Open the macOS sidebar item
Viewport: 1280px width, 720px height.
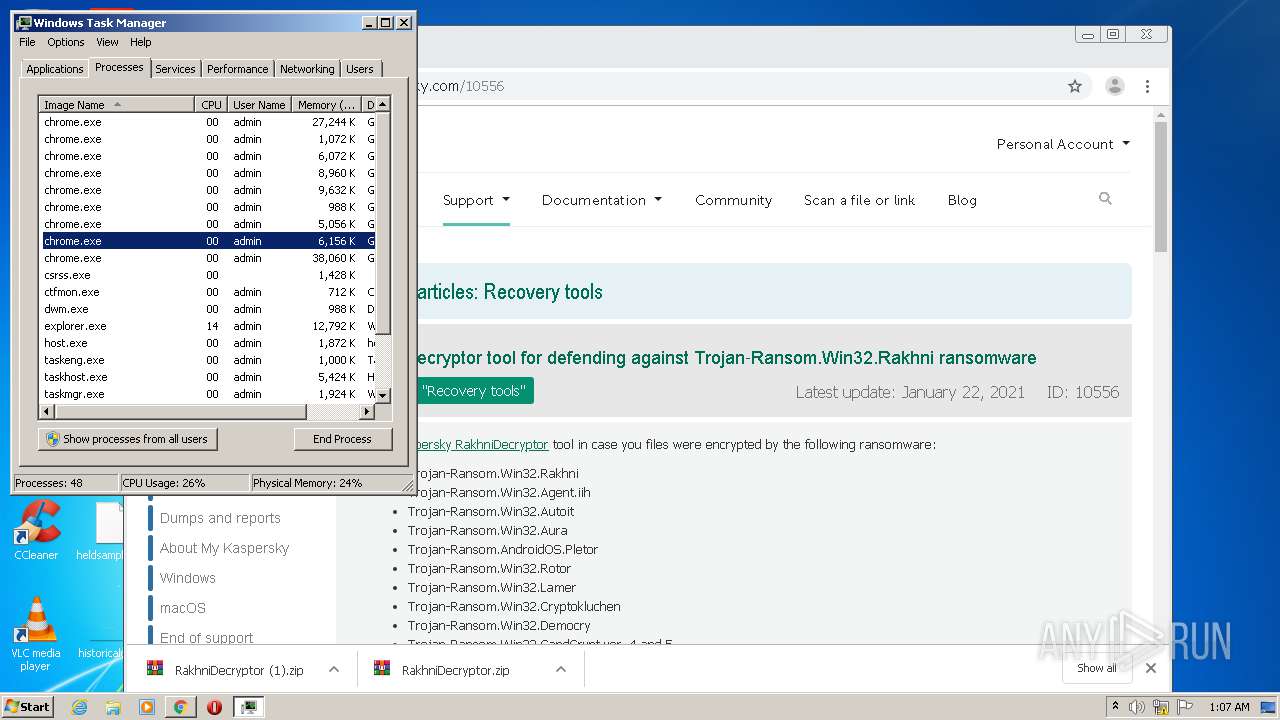[x=183, y=608]
